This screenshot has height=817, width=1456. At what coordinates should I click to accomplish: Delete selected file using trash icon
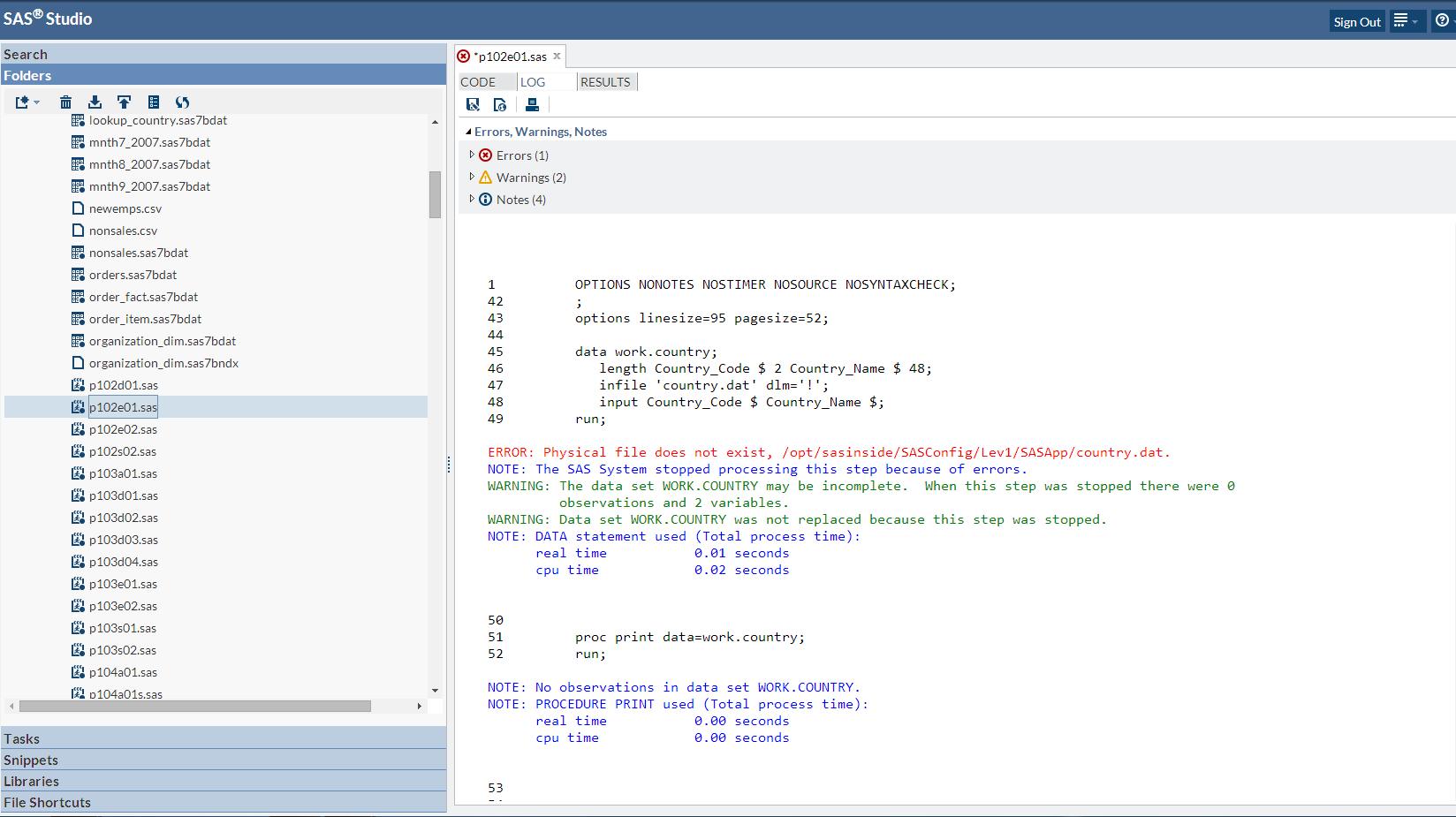[65, 102]
